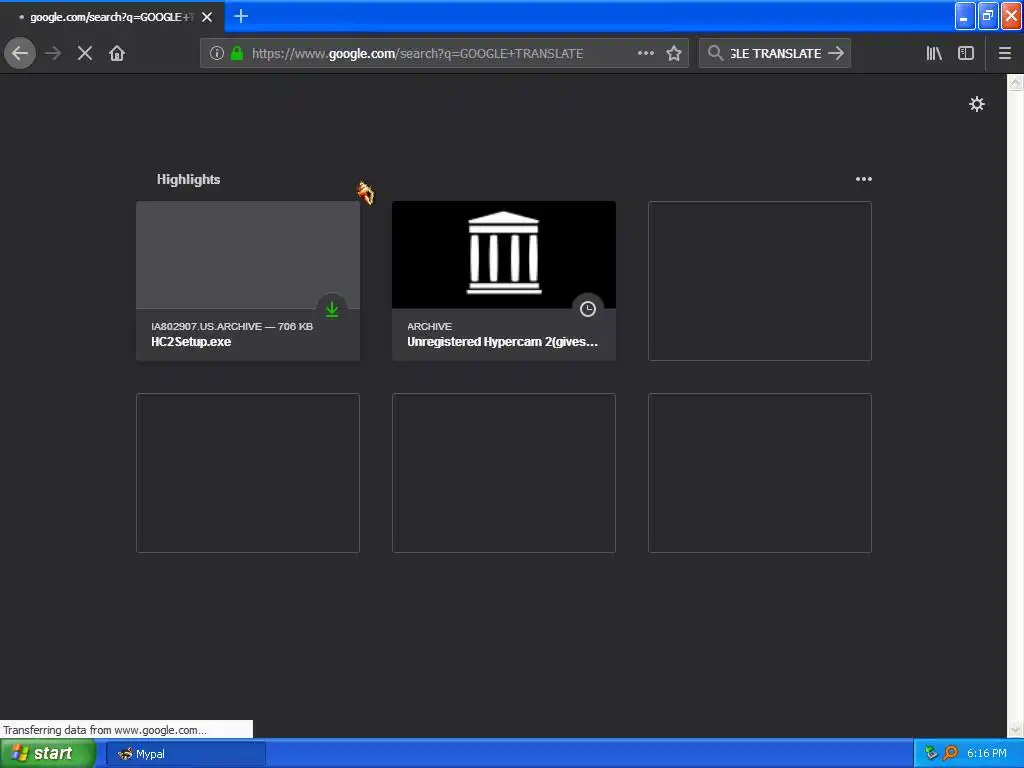Go back to the previous page

20,54
